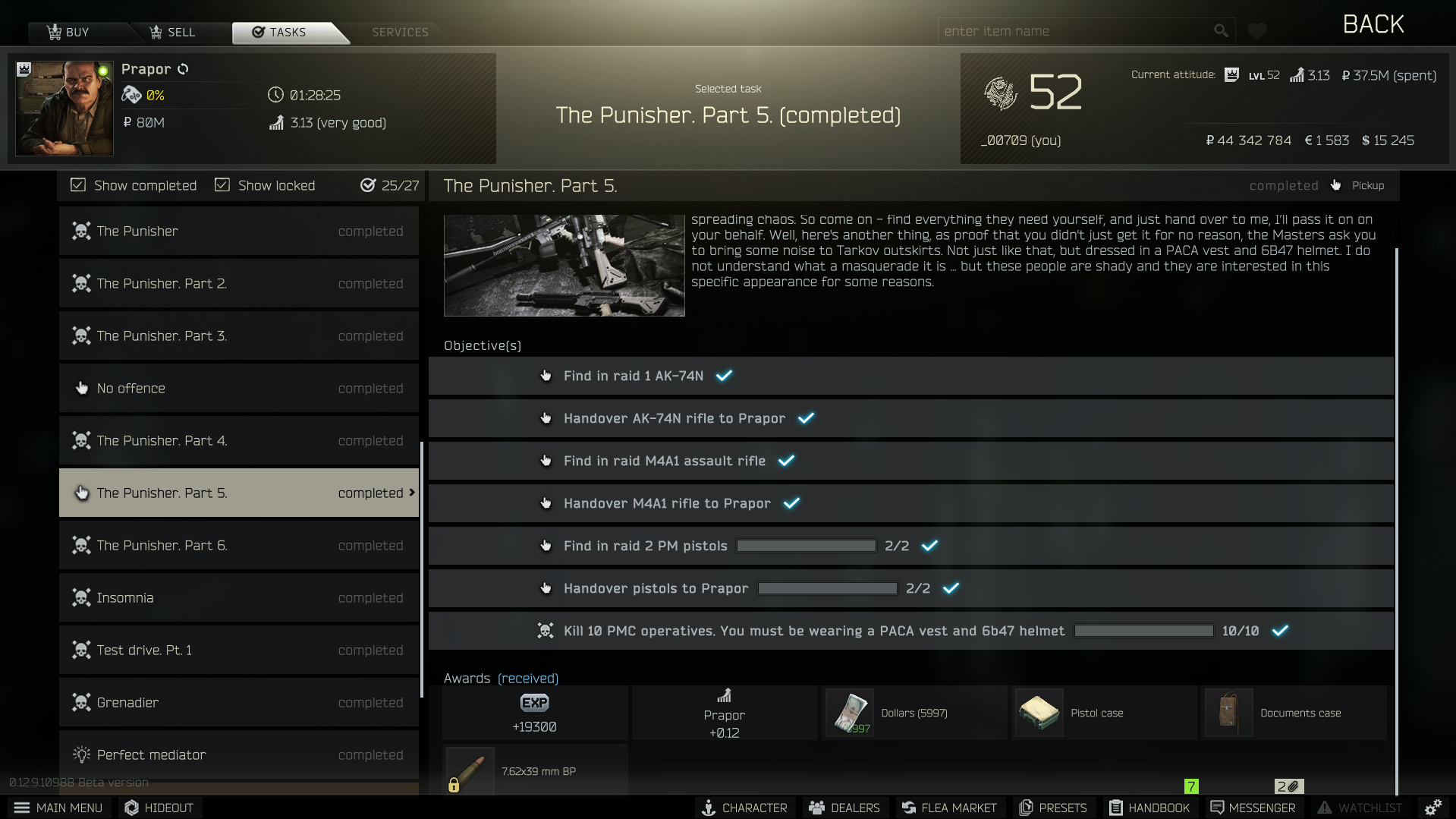Click the enter item name field
The image size is (1456, 819).
pos(1074,31)
